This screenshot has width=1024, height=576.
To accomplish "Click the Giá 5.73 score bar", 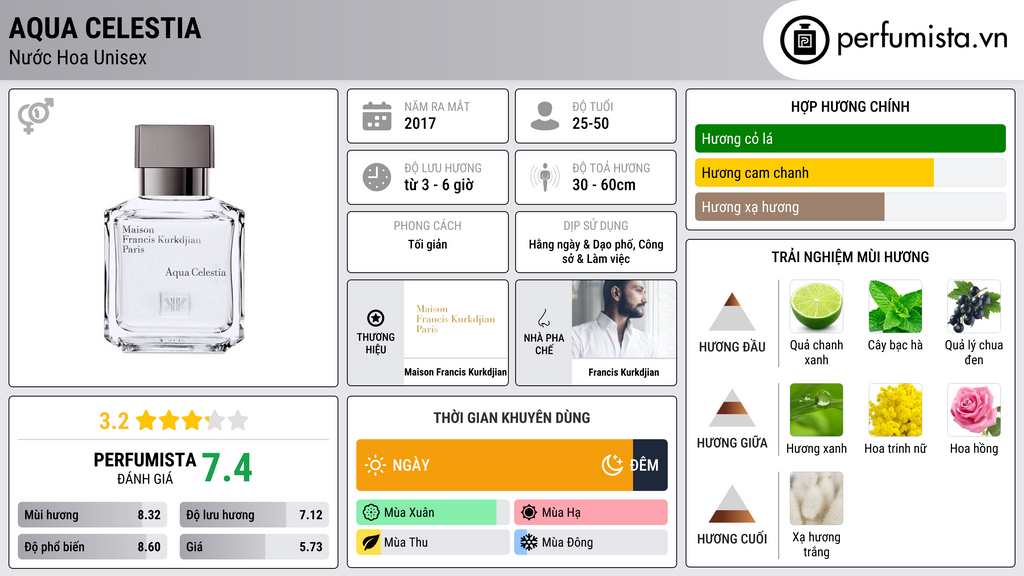I will (254, 547).
